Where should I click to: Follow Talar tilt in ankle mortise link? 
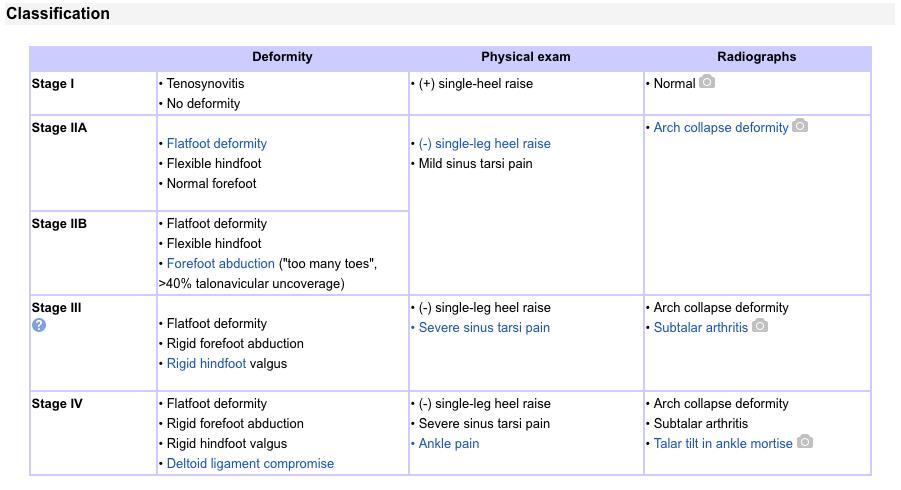[x=722, y=443]
